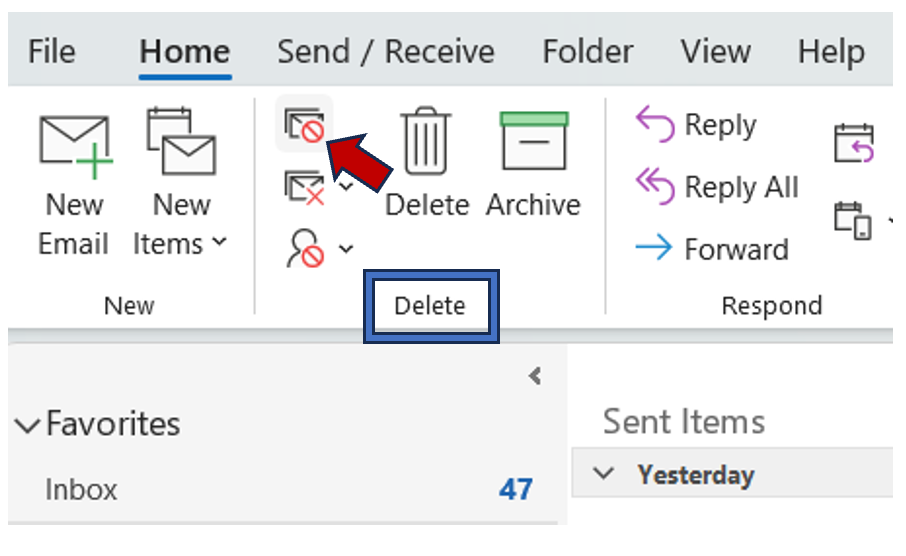The height and width of the screenshot is (556, 906).
Task: Click the Ignore conversation icon
Action: 304,125
